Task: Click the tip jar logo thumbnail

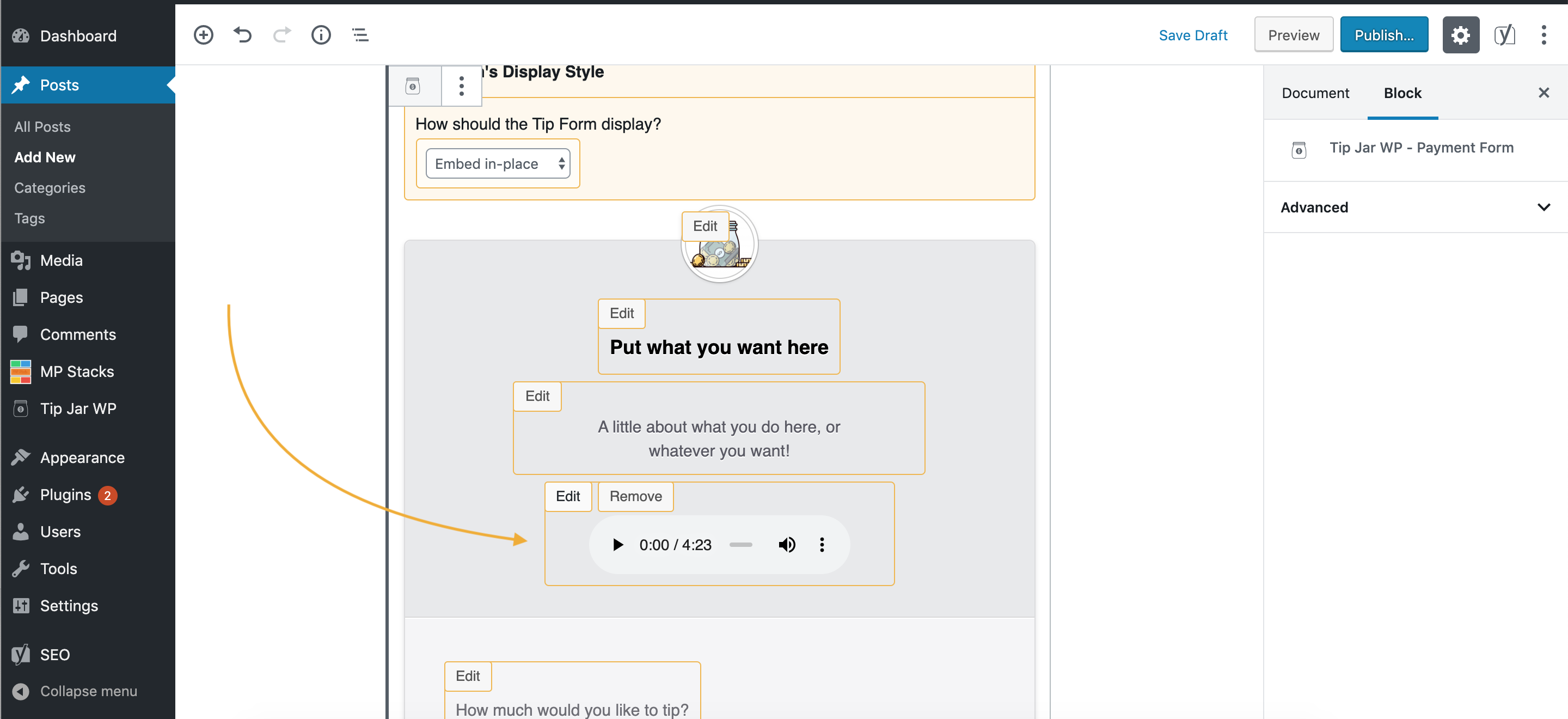Action: pyautogui.click(x=719, y=245)
